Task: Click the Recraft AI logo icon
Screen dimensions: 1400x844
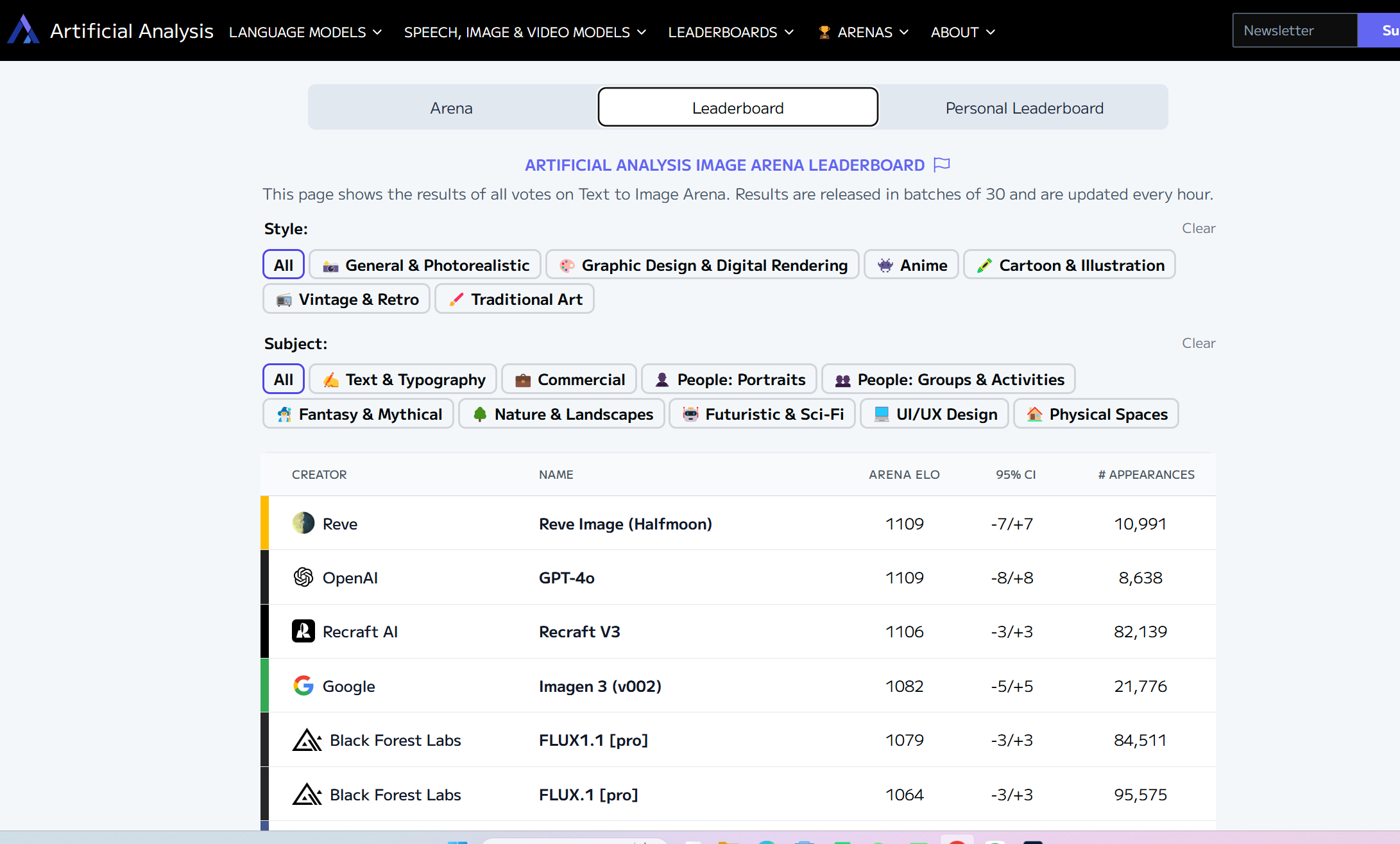Action: pyautogui.click(x=303, y=631)
